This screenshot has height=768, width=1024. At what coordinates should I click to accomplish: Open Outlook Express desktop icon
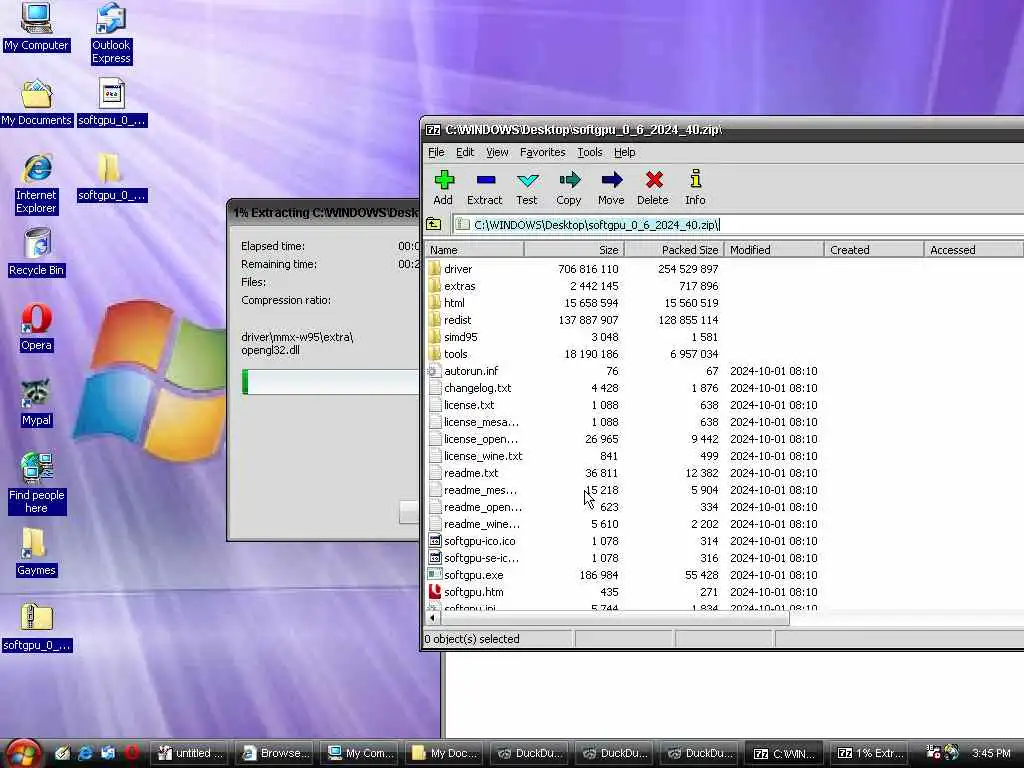[x=111, y=34]
